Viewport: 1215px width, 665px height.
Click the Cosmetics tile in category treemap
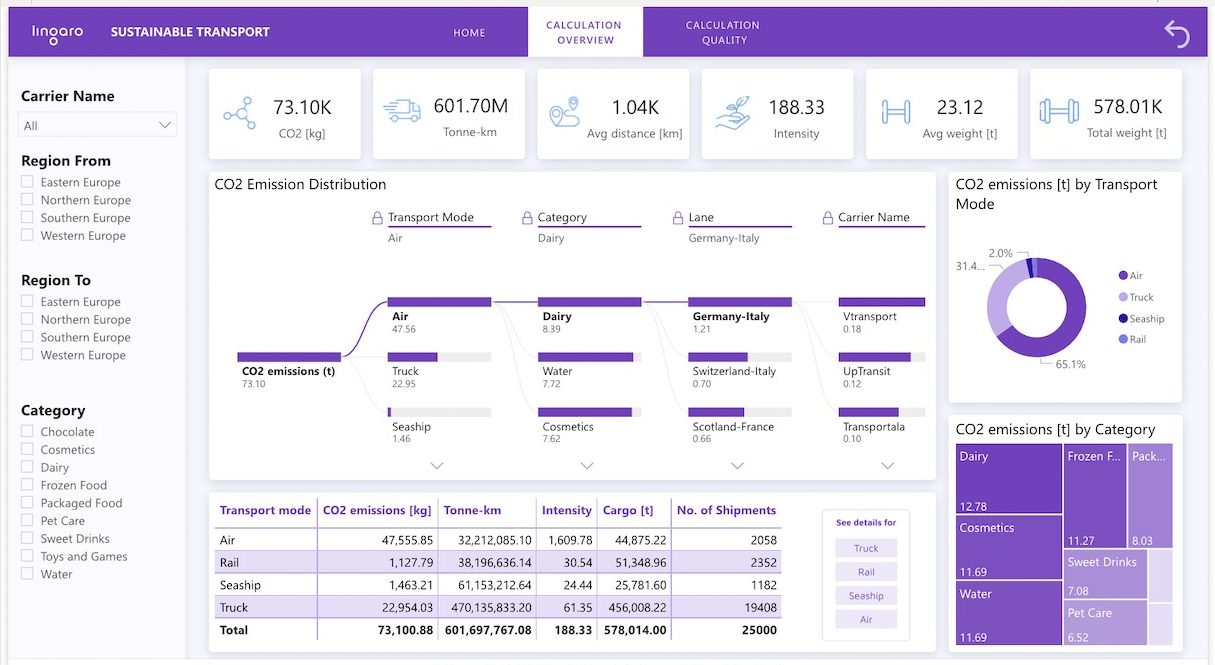[x=1009, y=547]
